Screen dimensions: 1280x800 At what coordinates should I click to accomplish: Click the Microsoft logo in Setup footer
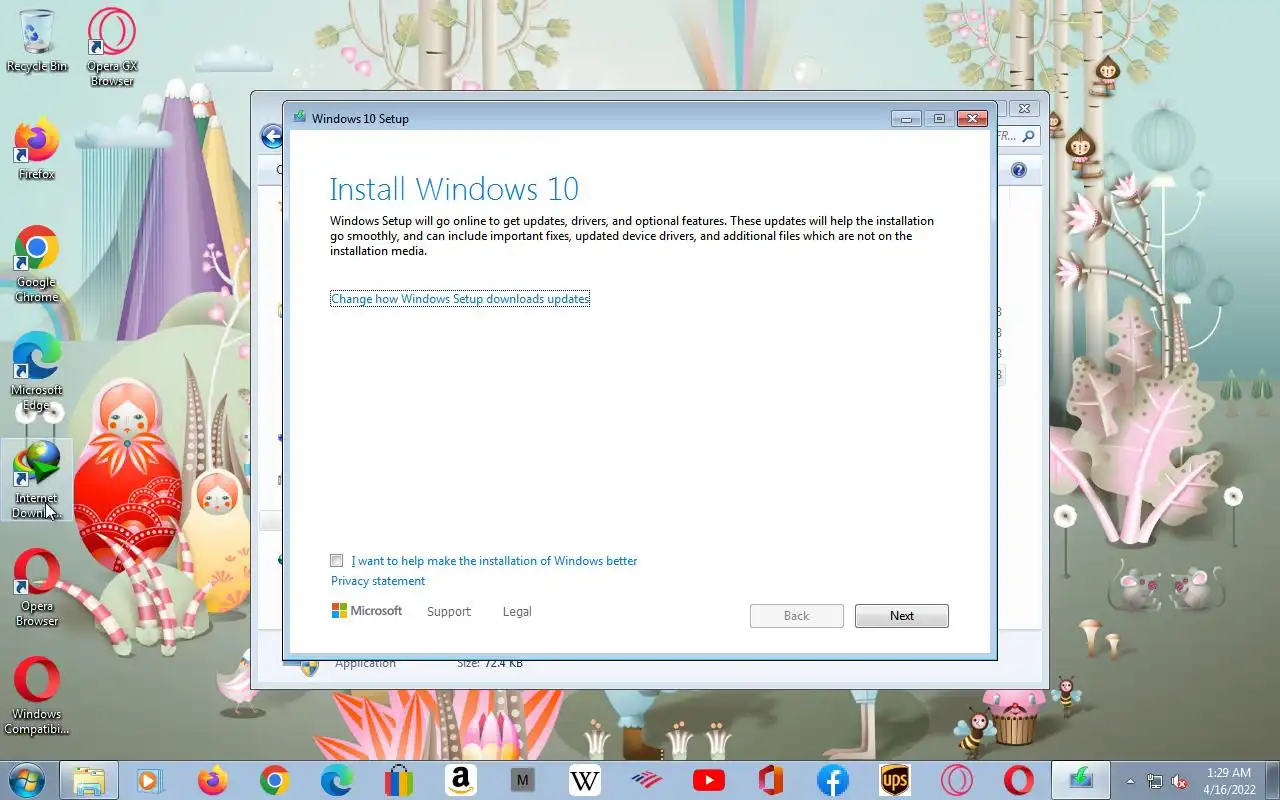point(367,611)
